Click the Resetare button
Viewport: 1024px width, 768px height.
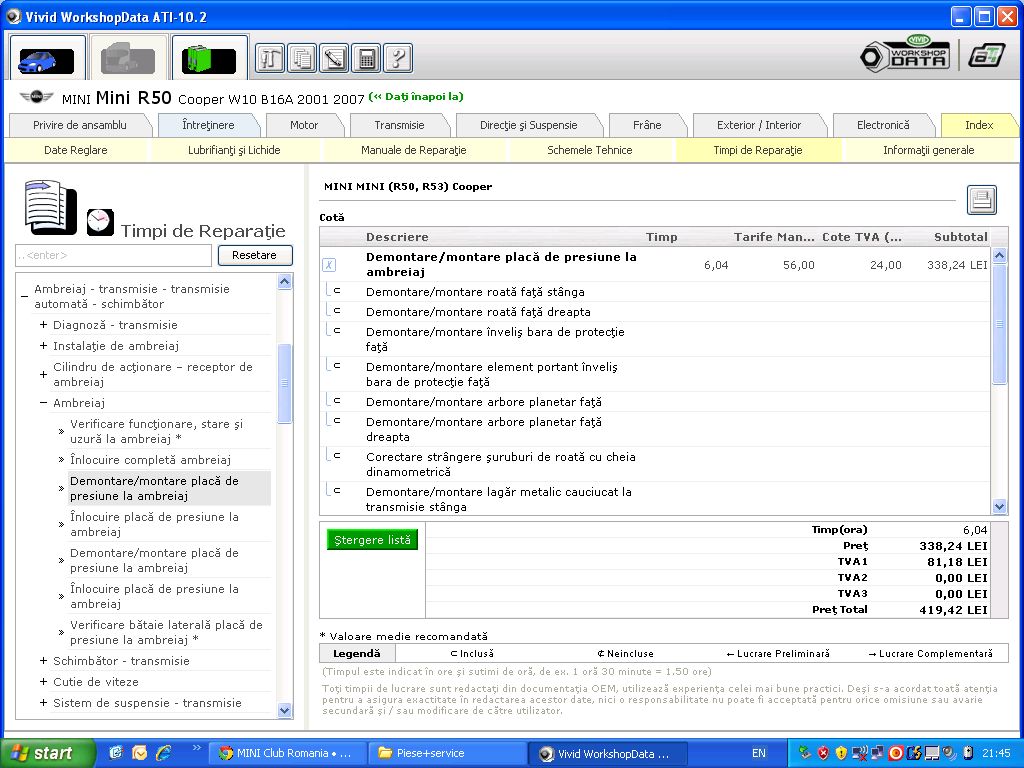254,255
